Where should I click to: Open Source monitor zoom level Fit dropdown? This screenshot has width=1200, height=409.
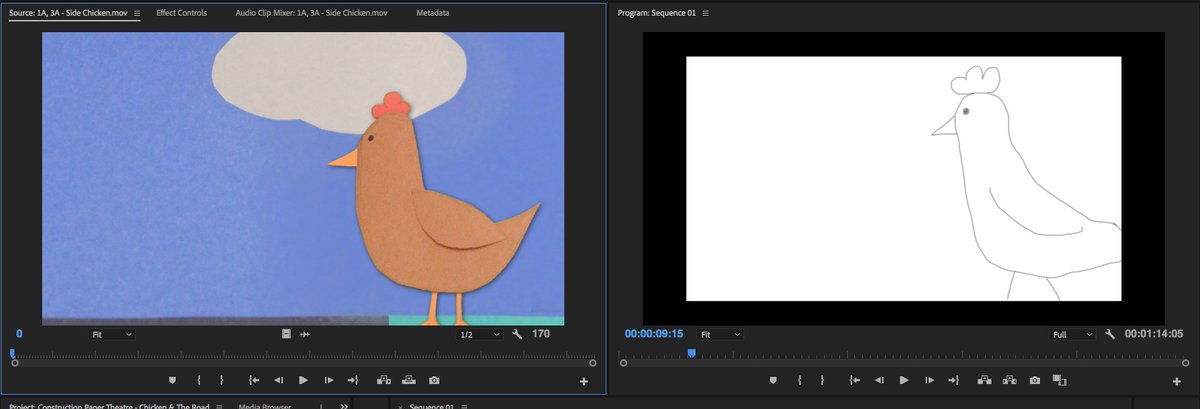click(111, 334)
